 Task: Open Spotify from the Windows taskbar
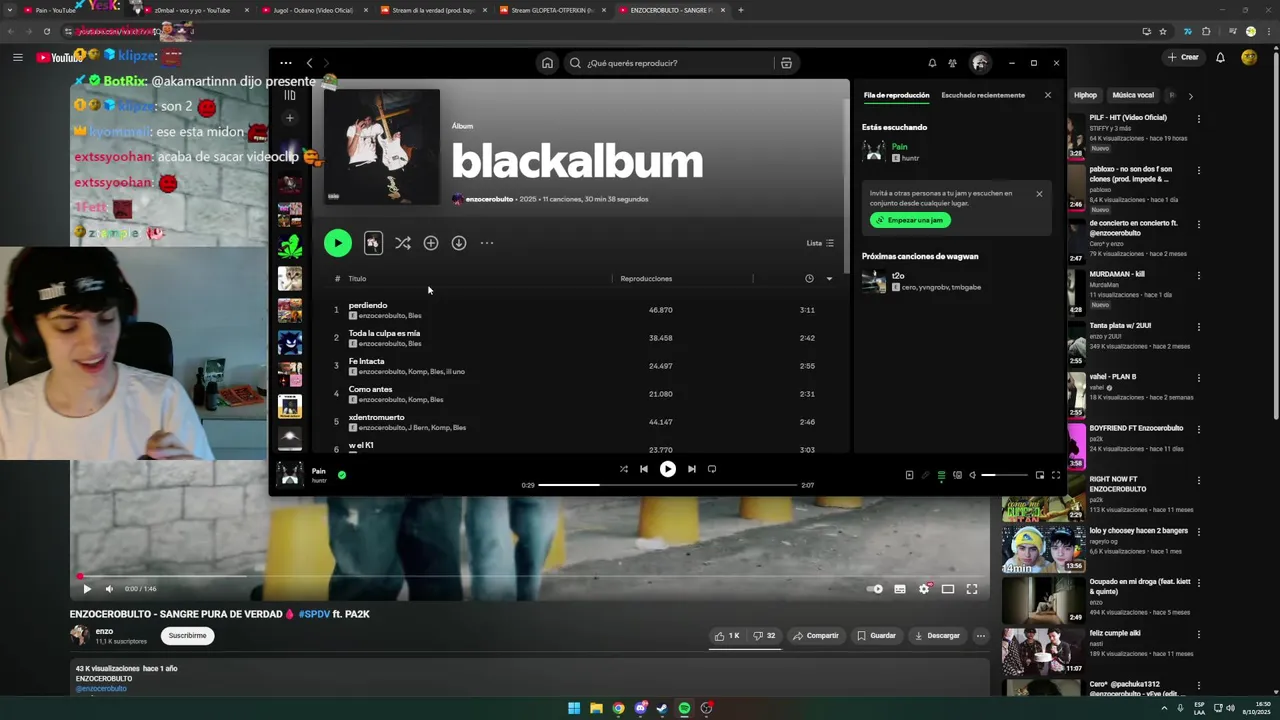684,708
